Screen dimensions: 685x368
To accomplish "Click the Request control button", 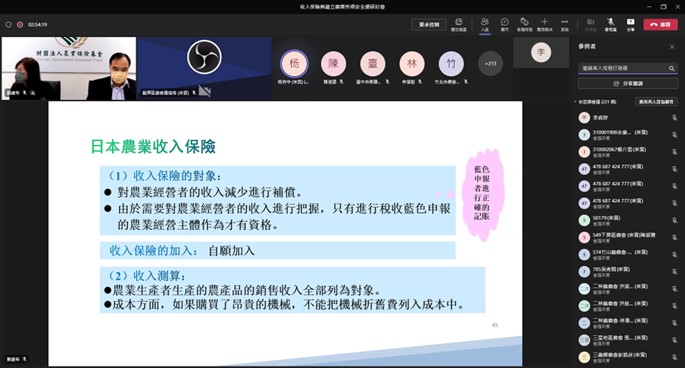I will pyautogui.click(x=429, y=24).
